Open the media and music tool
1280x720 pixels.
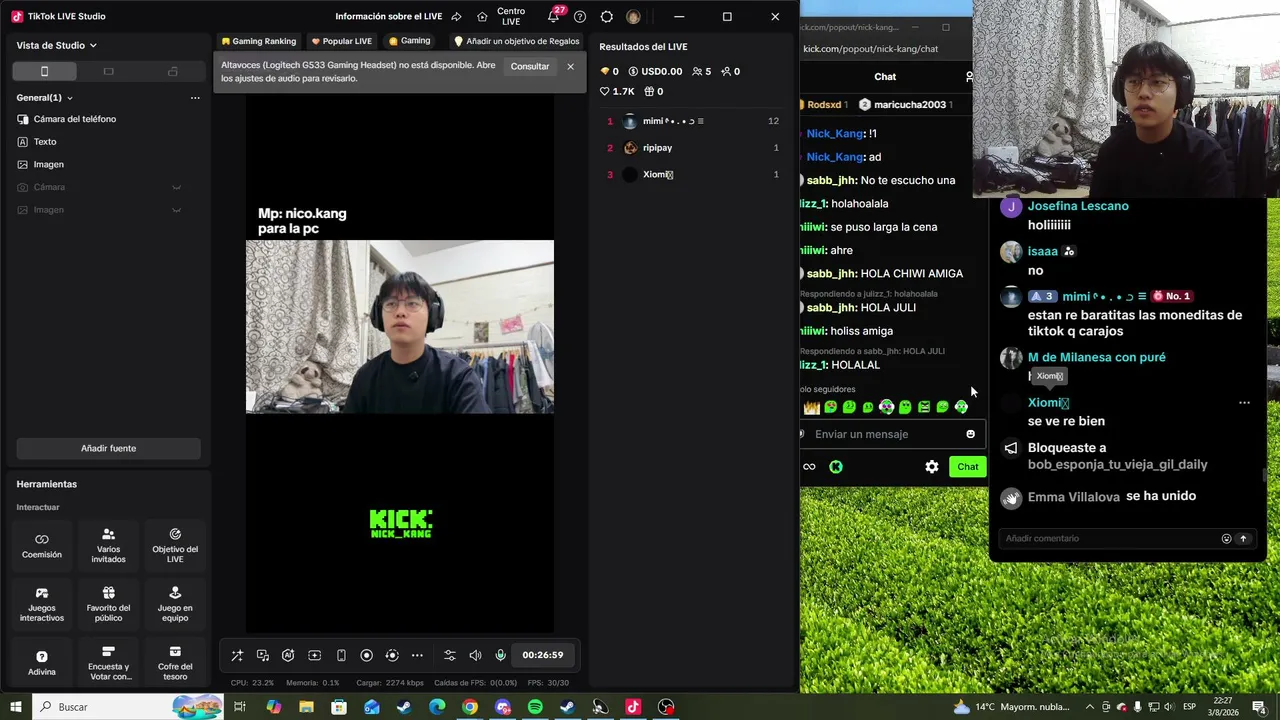pos(263,655)
